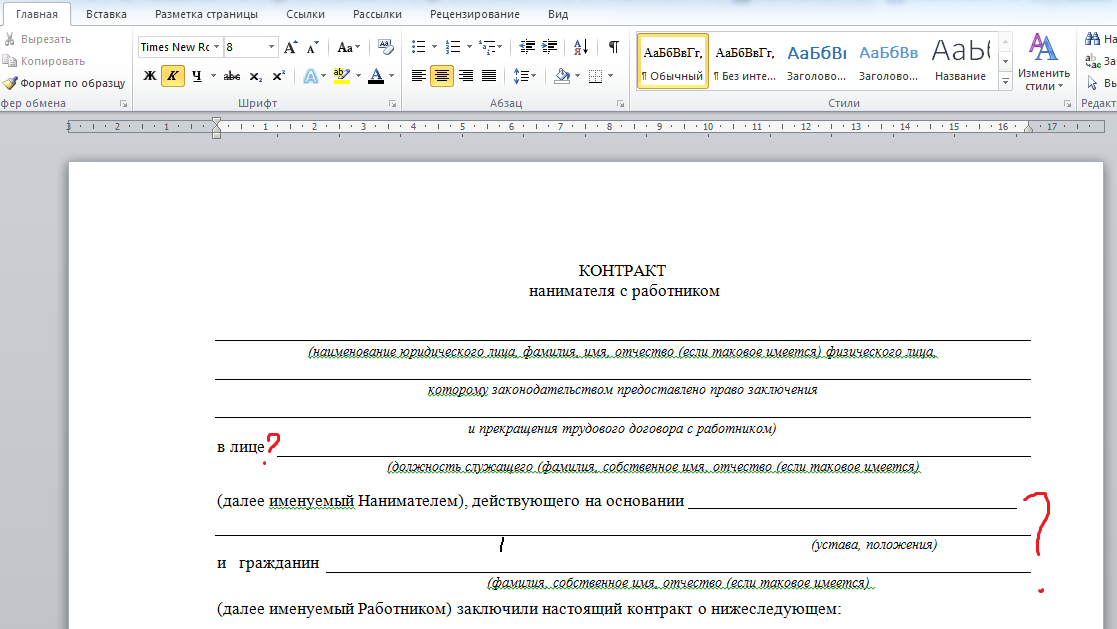Click numbered list icon
This screenshot has width=1117, height=629.
click(452, 47)
